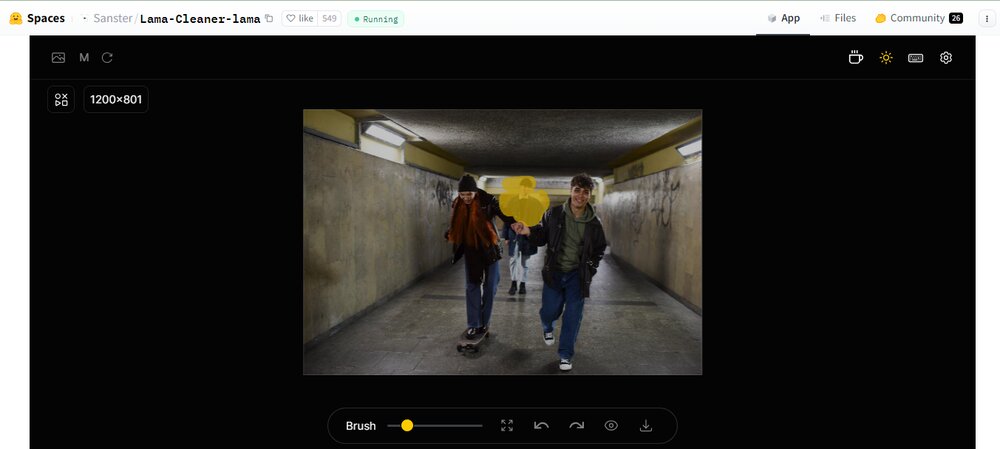The image size is (1000, 449).
Task: Like this Space with heart button
Action: tap(299, 19)
